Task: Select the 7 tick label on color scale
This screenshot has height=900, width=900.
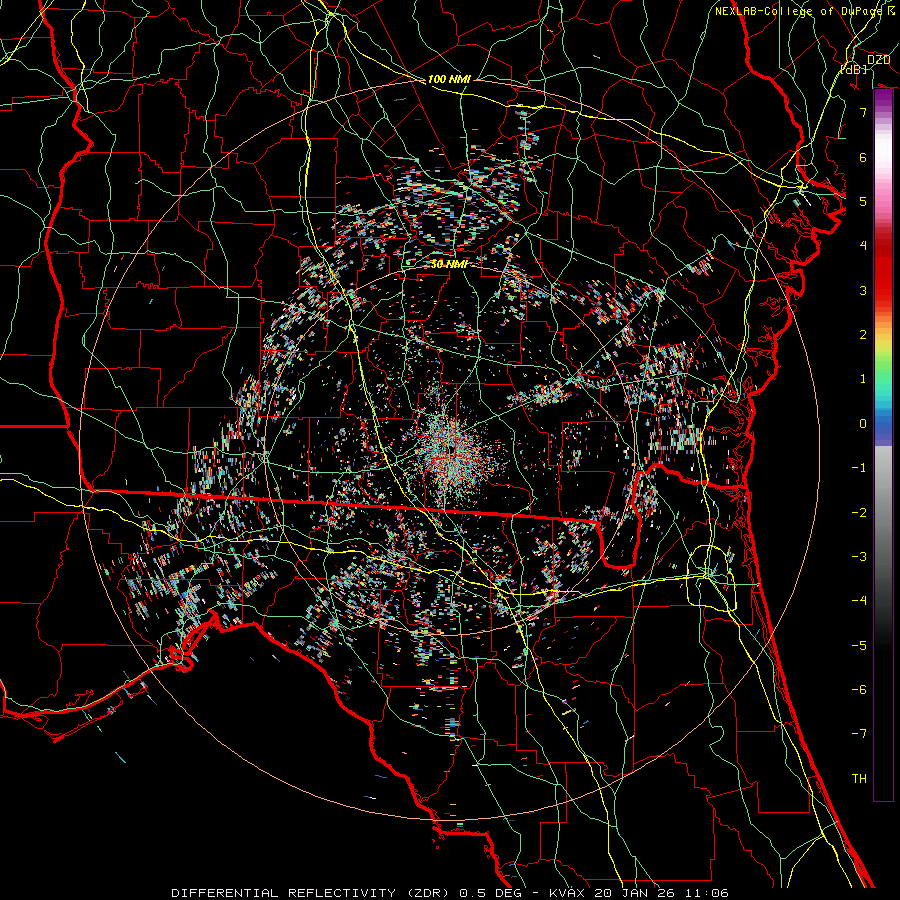Action: (x=862, y=113)
